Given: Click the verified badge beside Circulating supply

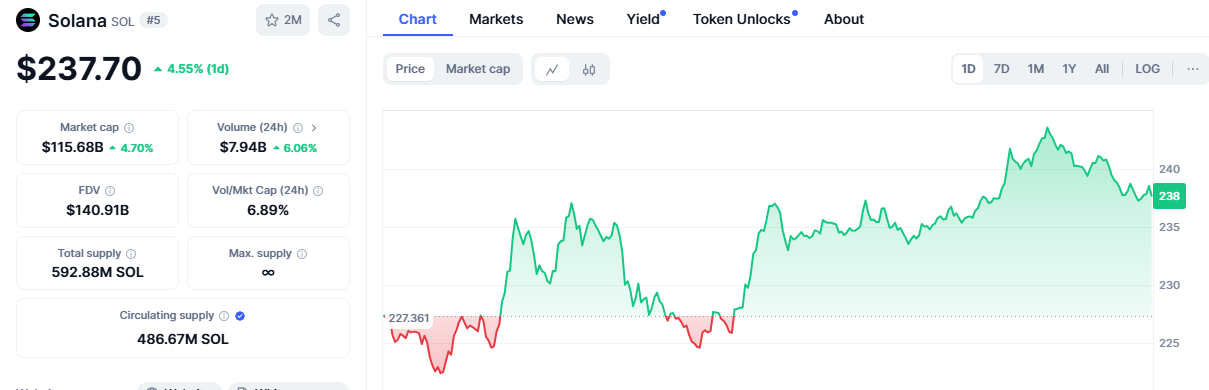Looking at the screenshot, I should coord(240,316).
